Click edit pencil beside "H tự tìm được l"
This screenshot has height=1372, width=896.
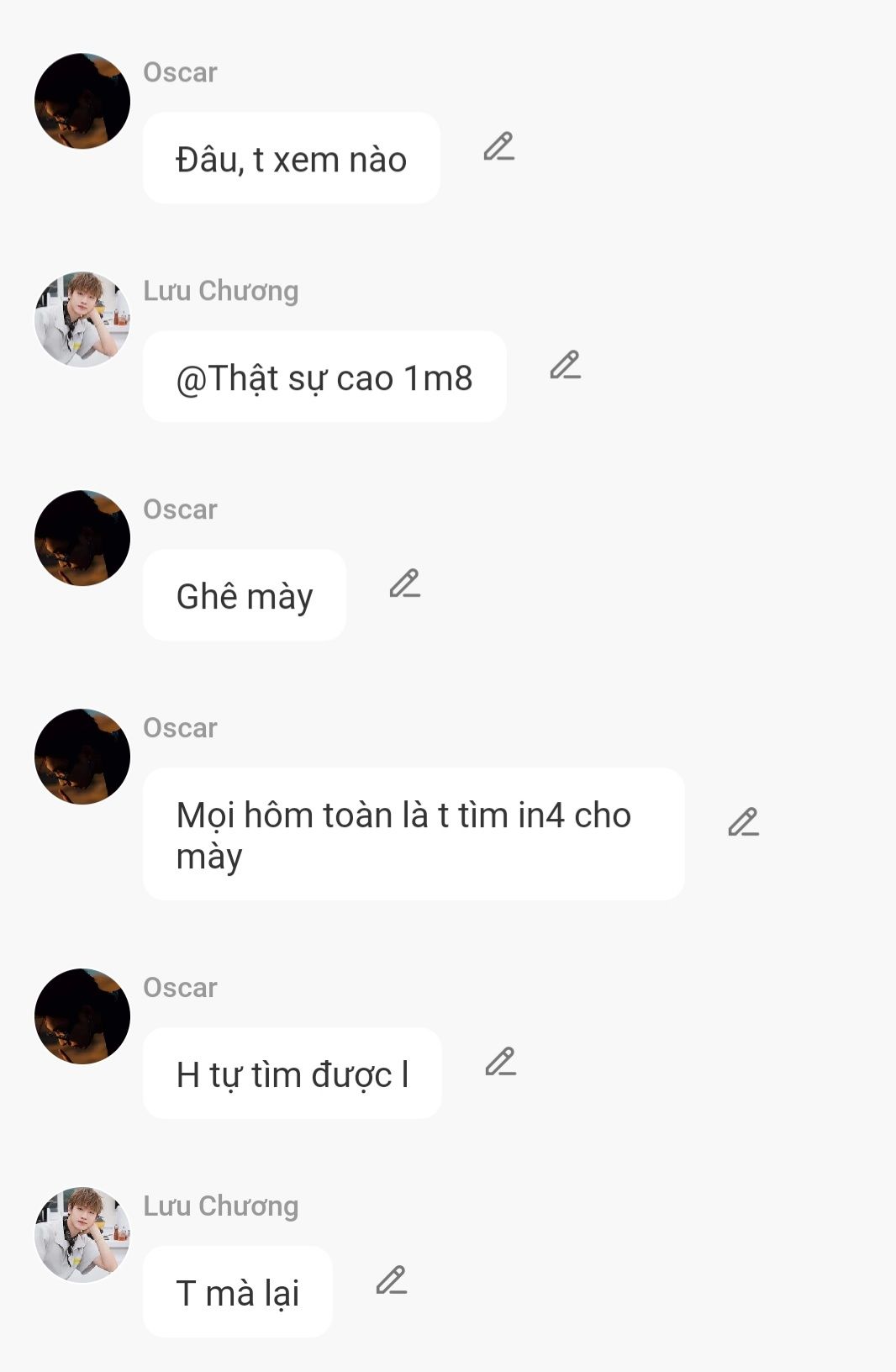coord(500,1062)
